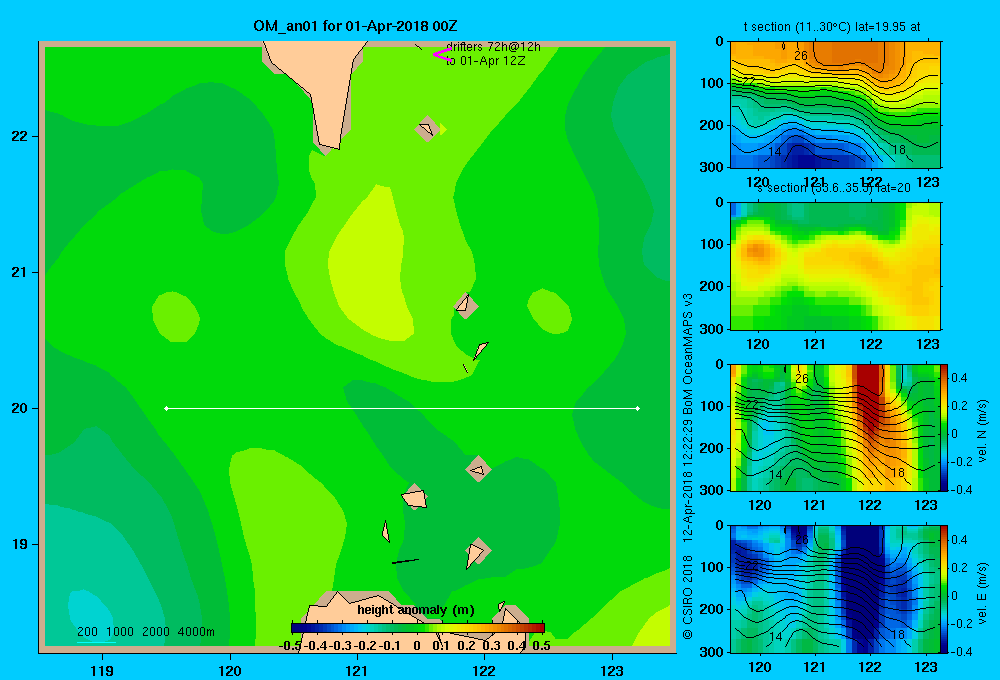Click the 'vel. E (m/s)' color scale
This screenshot has height=680, width=1000.
pos(945,589)
